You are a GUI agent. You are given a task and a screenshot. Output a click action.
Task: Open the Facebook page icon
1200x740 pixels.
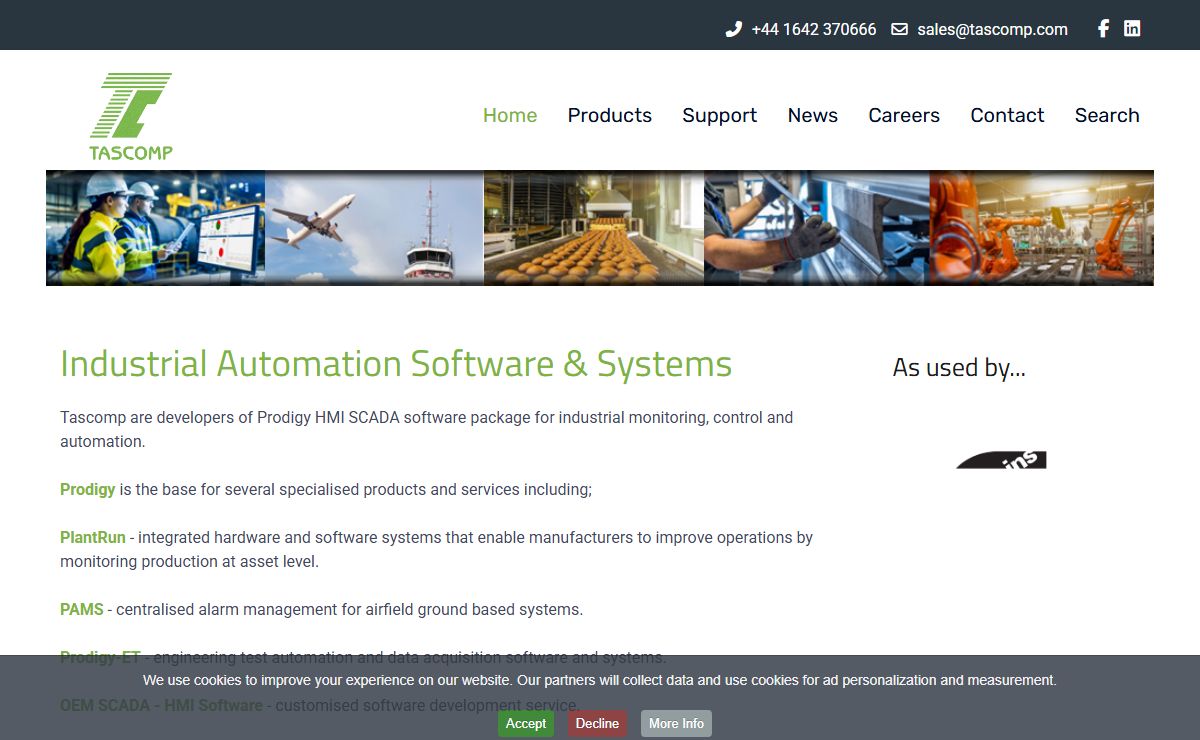point(1103,28)
